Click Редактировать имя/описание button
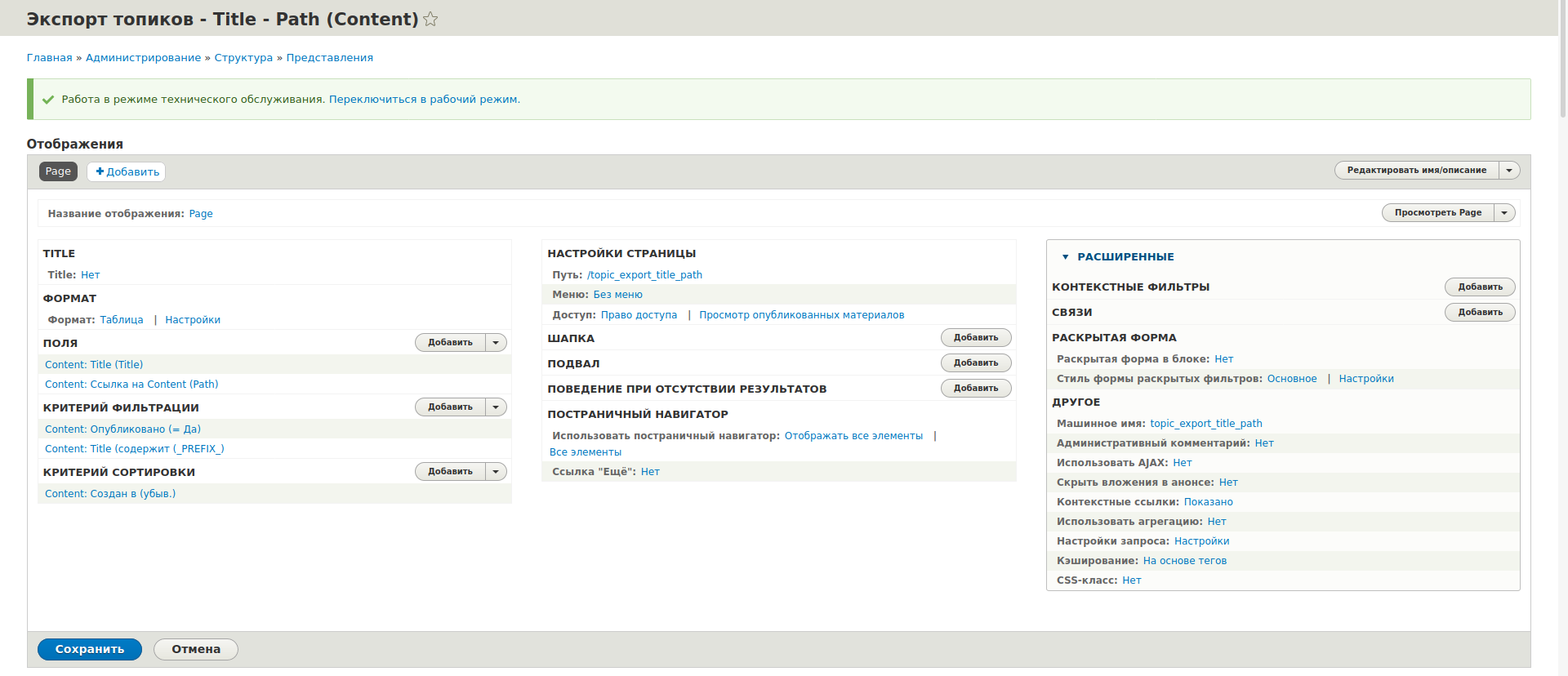Viewport: 1568px width, 676px height. click(1417, 171)
